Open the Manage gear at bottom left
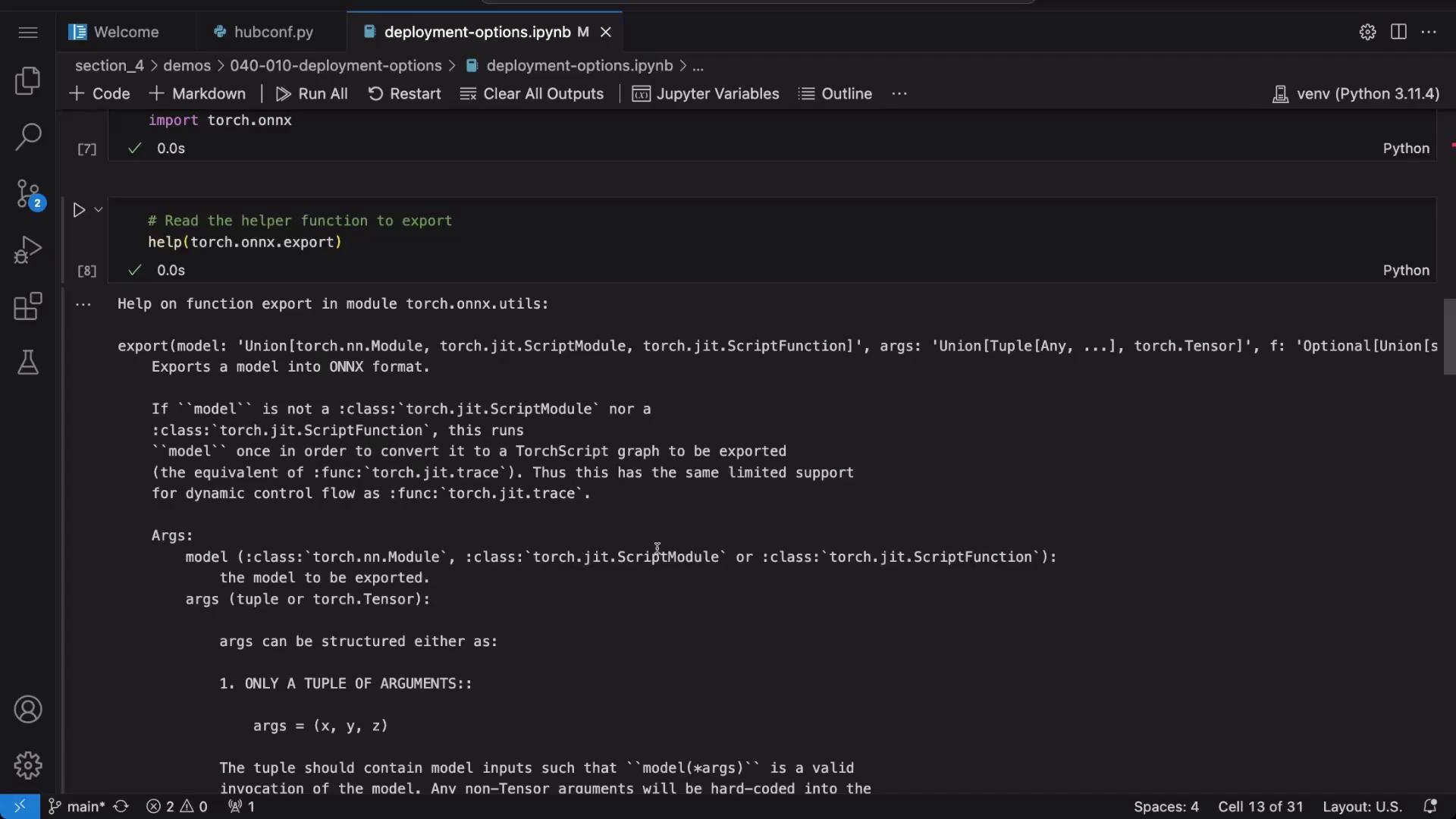Image resolution: width=1456 pixels, height=819 pixels. click(x=28, y=765)
